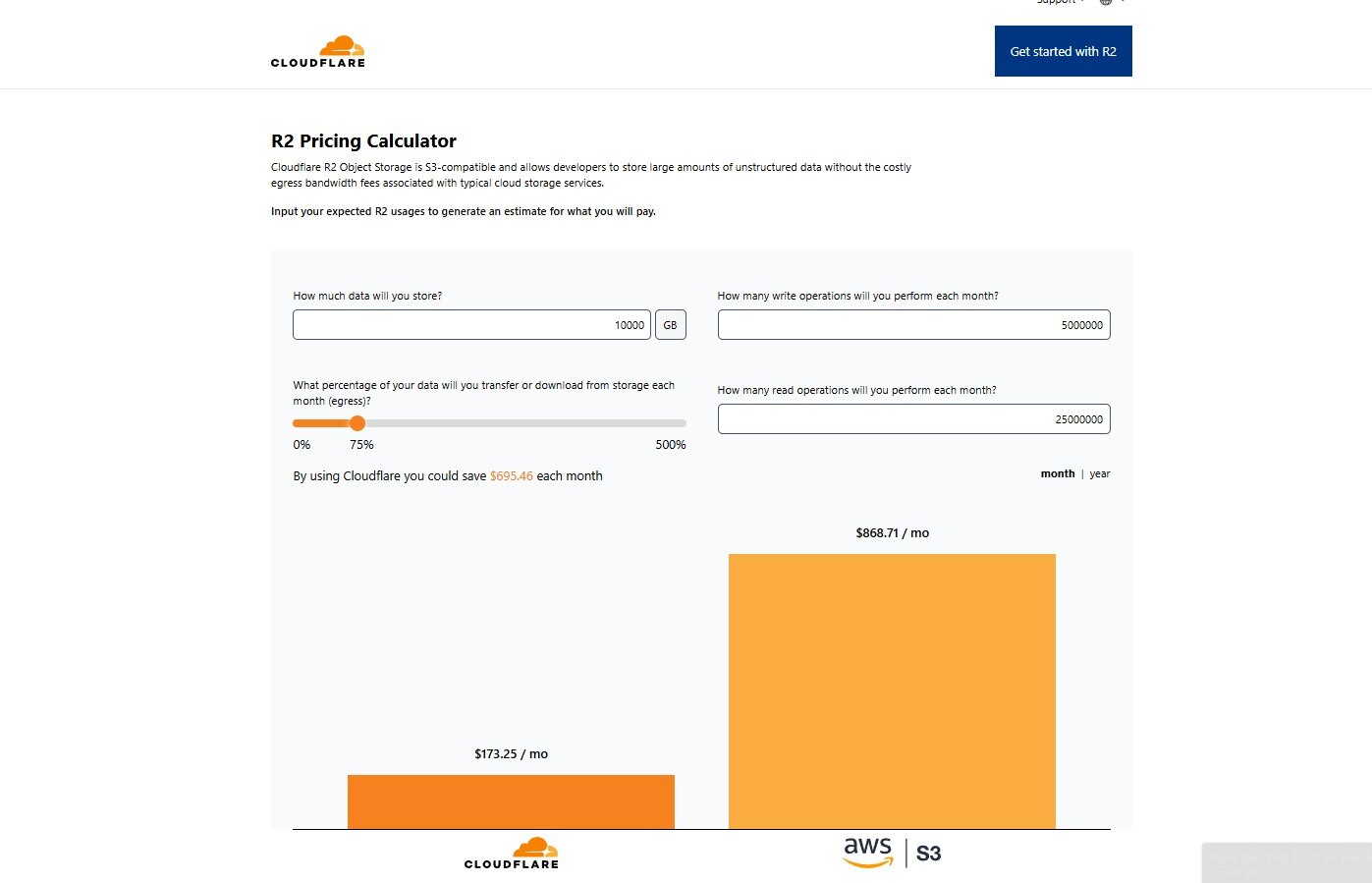
Task: Click the $695.46 savings amount
Action: [511, 475]
